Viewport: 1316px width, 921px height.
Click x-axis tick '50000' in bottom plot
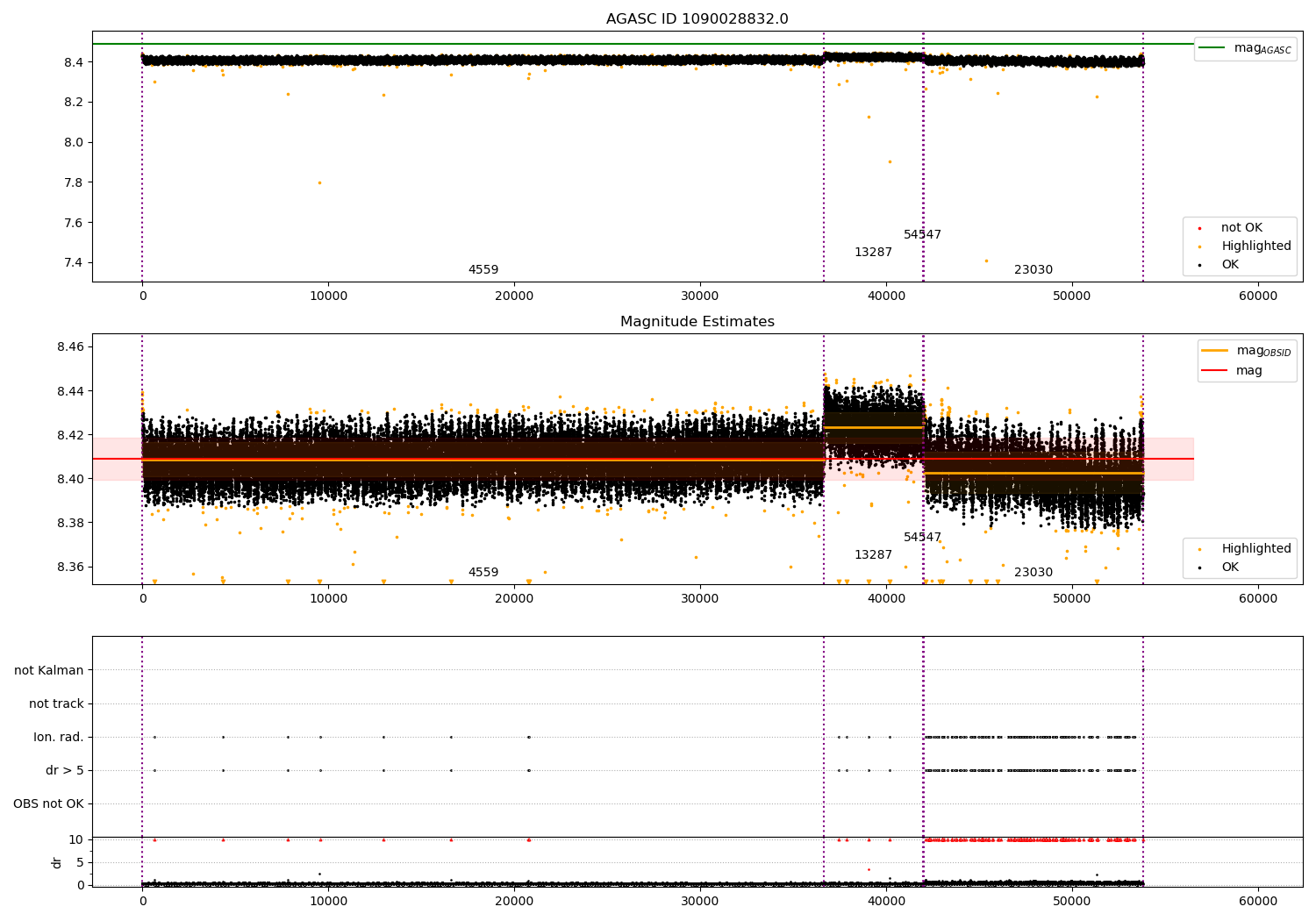coord(1072,902)
